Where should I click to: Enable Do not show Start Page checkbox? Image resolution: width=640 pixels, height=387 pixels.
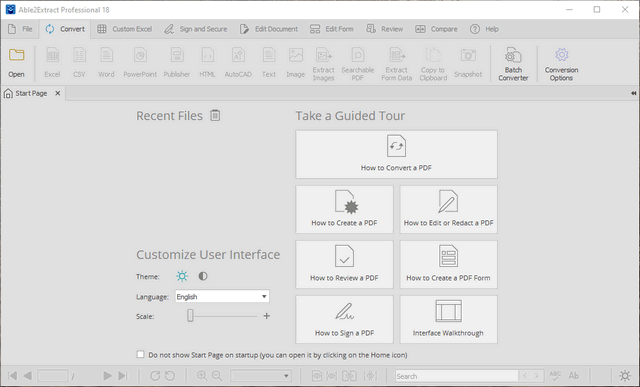(x=140, y=354)
